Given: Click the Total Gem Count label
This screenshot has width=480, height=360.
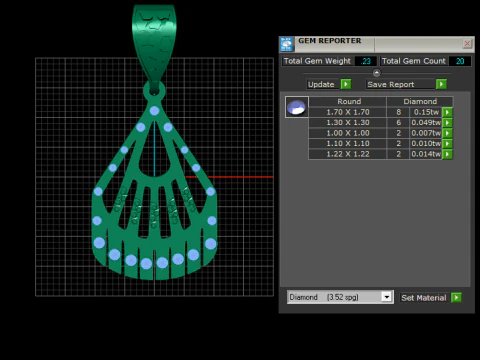Looking at the screenshot, I should click(x=413, y=61).
